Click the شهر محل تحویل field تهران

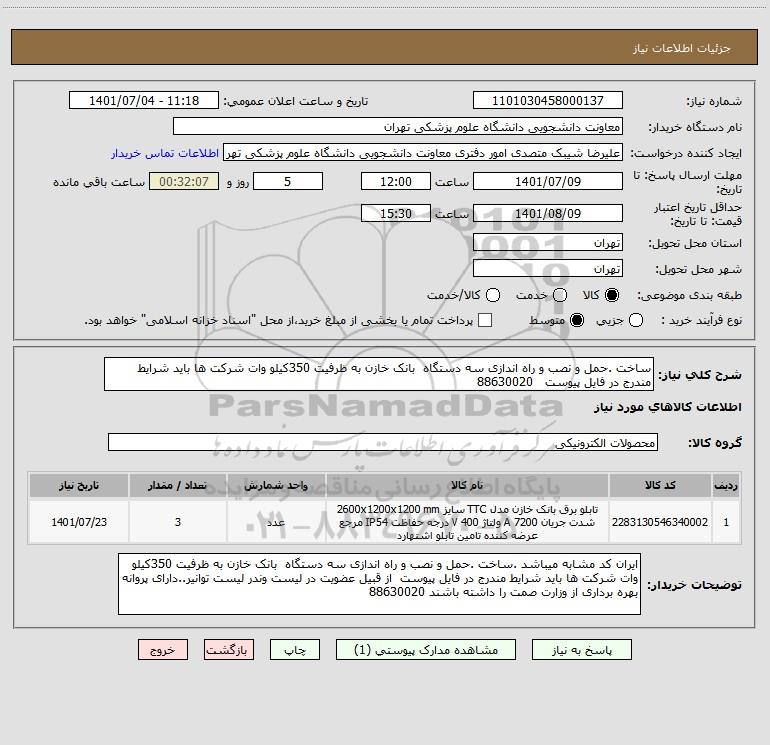tap(548, 269)
